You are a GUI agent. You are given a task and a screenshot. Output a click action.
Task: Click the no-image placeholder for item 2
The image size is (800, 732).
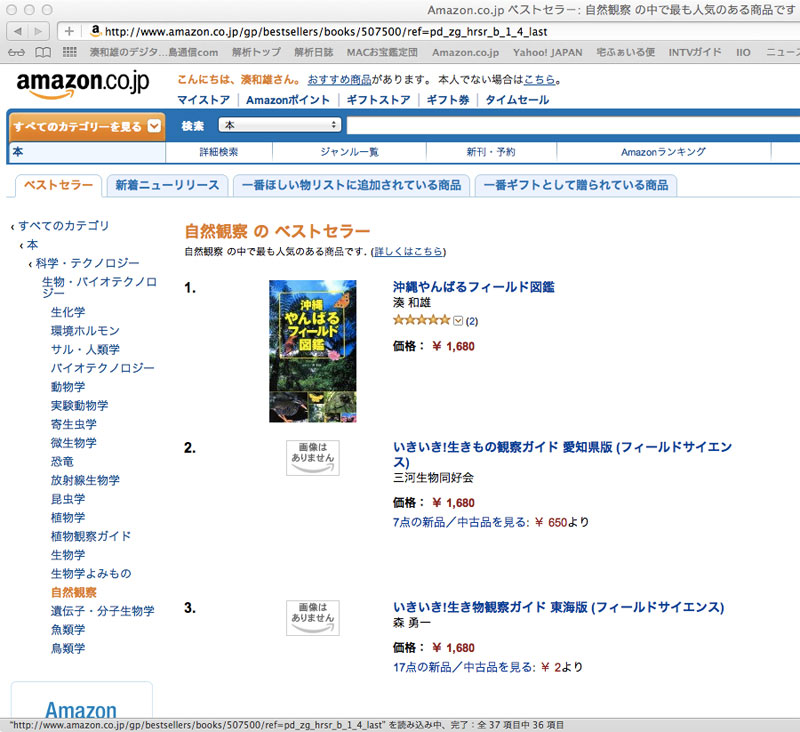click(x=311, y=458)
